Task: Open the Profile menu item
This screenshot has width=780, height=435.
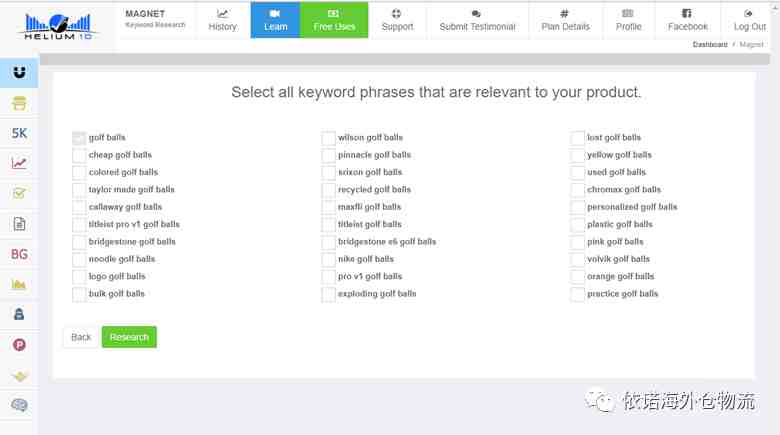Action: tap(628, 20)
